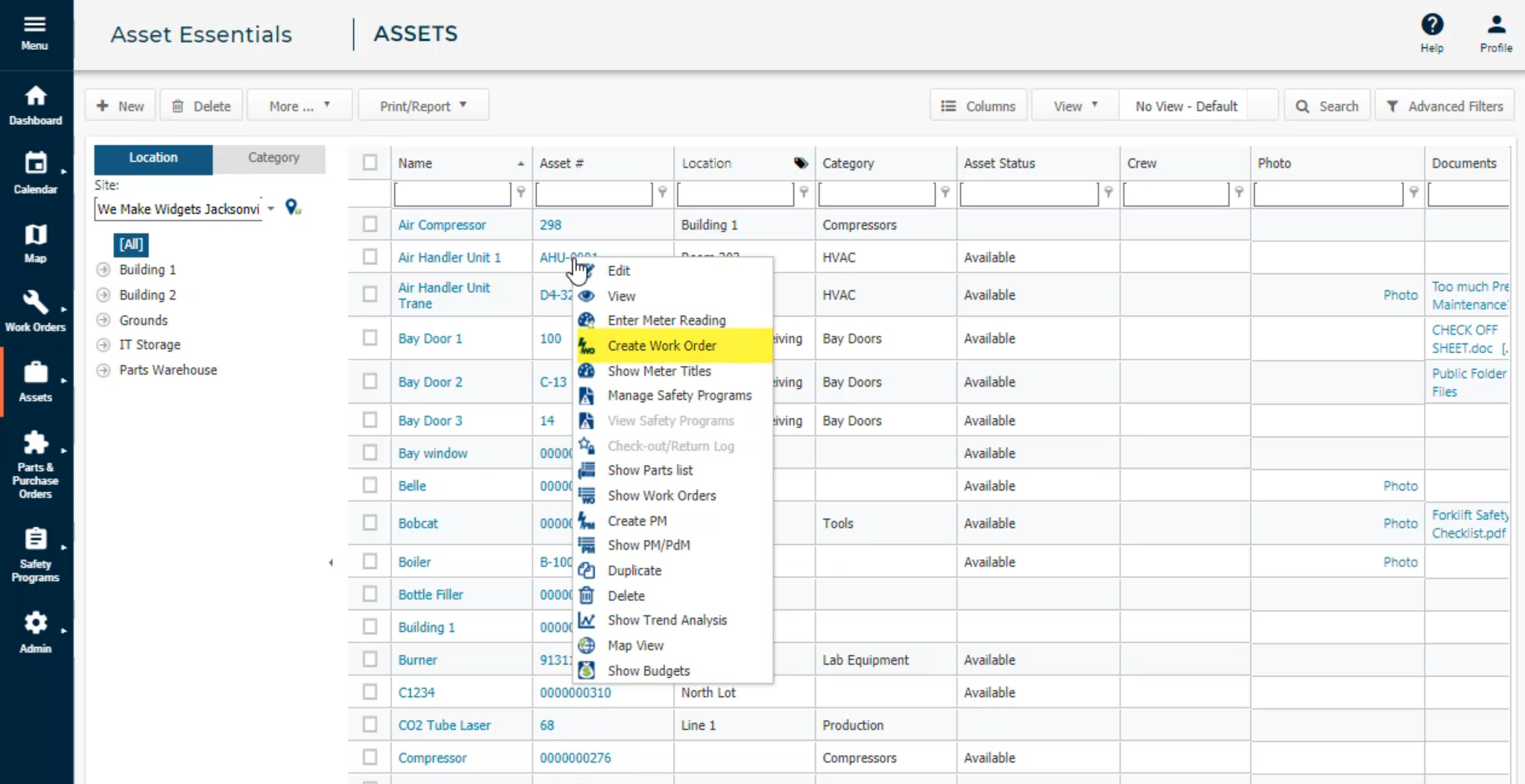
Task: Switch to the Category tab
Action: (273, 158)
